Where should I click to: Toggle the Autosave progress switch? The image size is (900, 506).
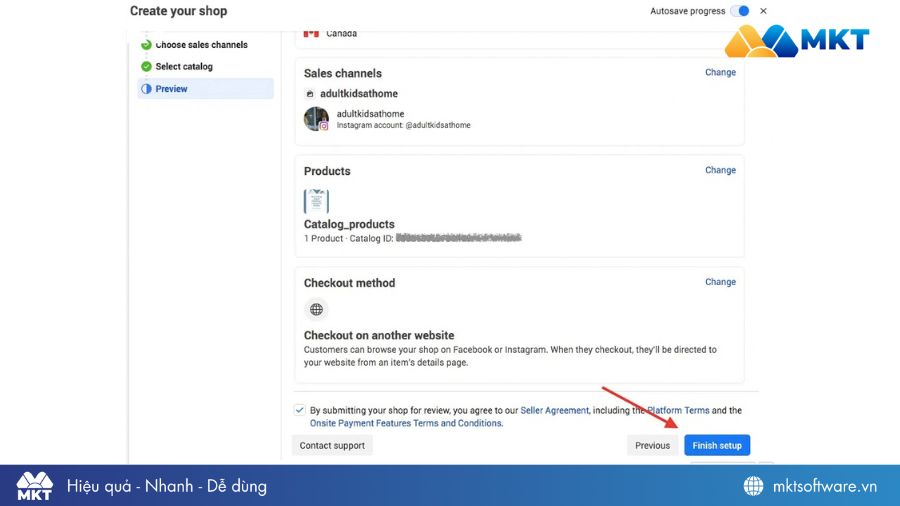click(x=740, y=11)
